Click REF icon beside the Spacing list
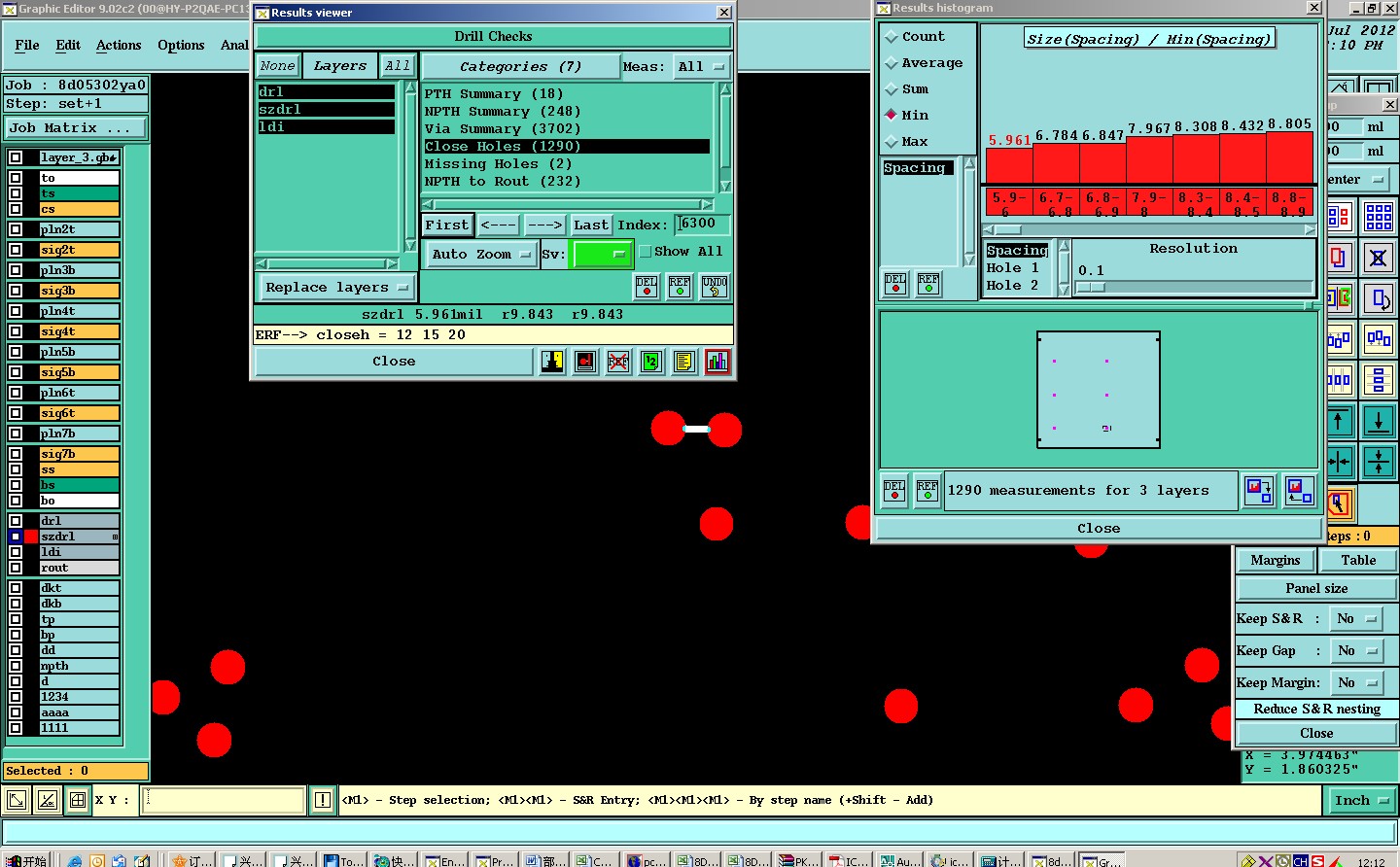The height and width of the screenshot is (867, 1400). (928, 284)
